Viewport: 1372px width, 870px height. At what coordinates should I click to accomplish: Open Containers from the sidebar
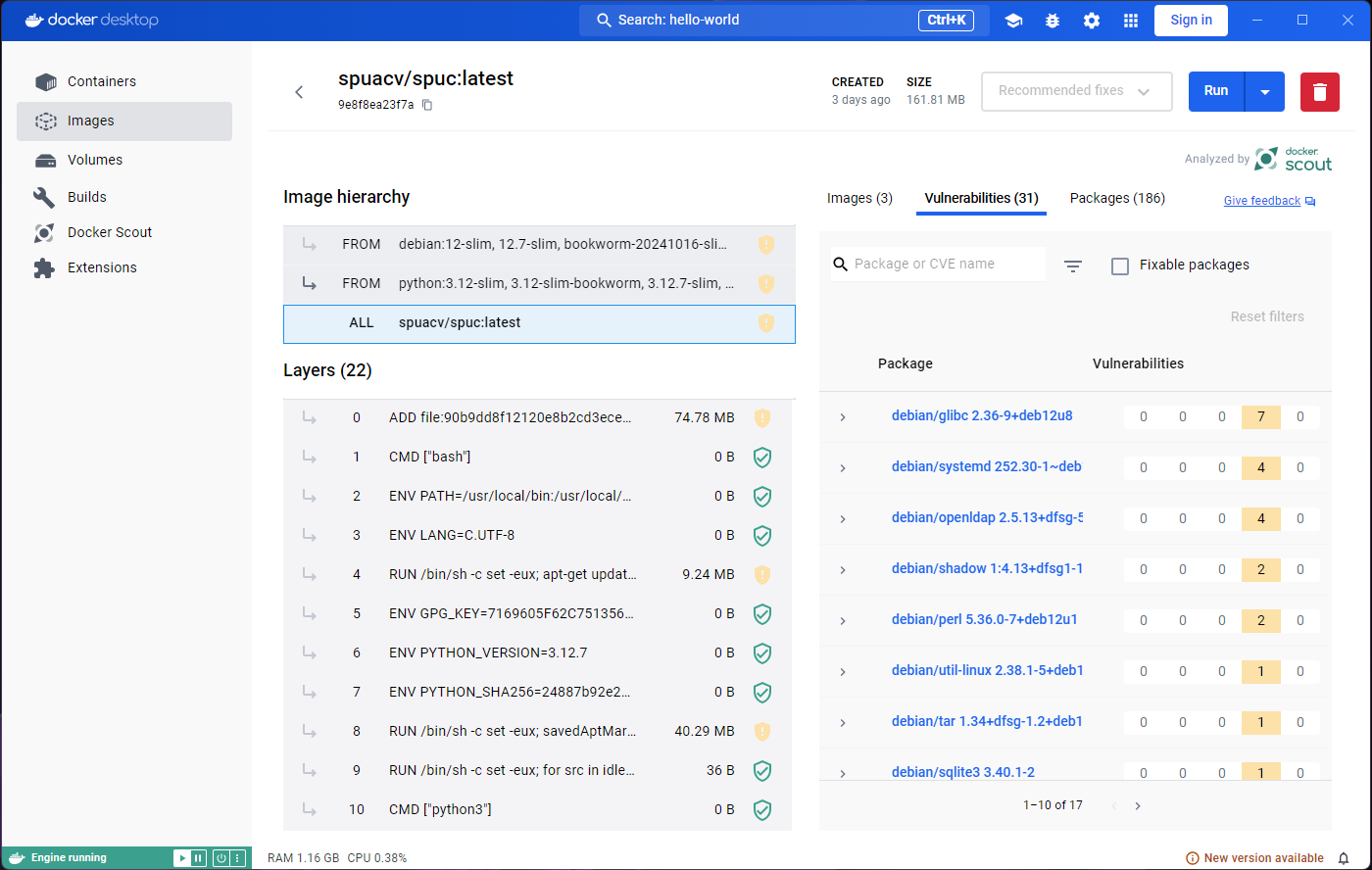point(124,81)
